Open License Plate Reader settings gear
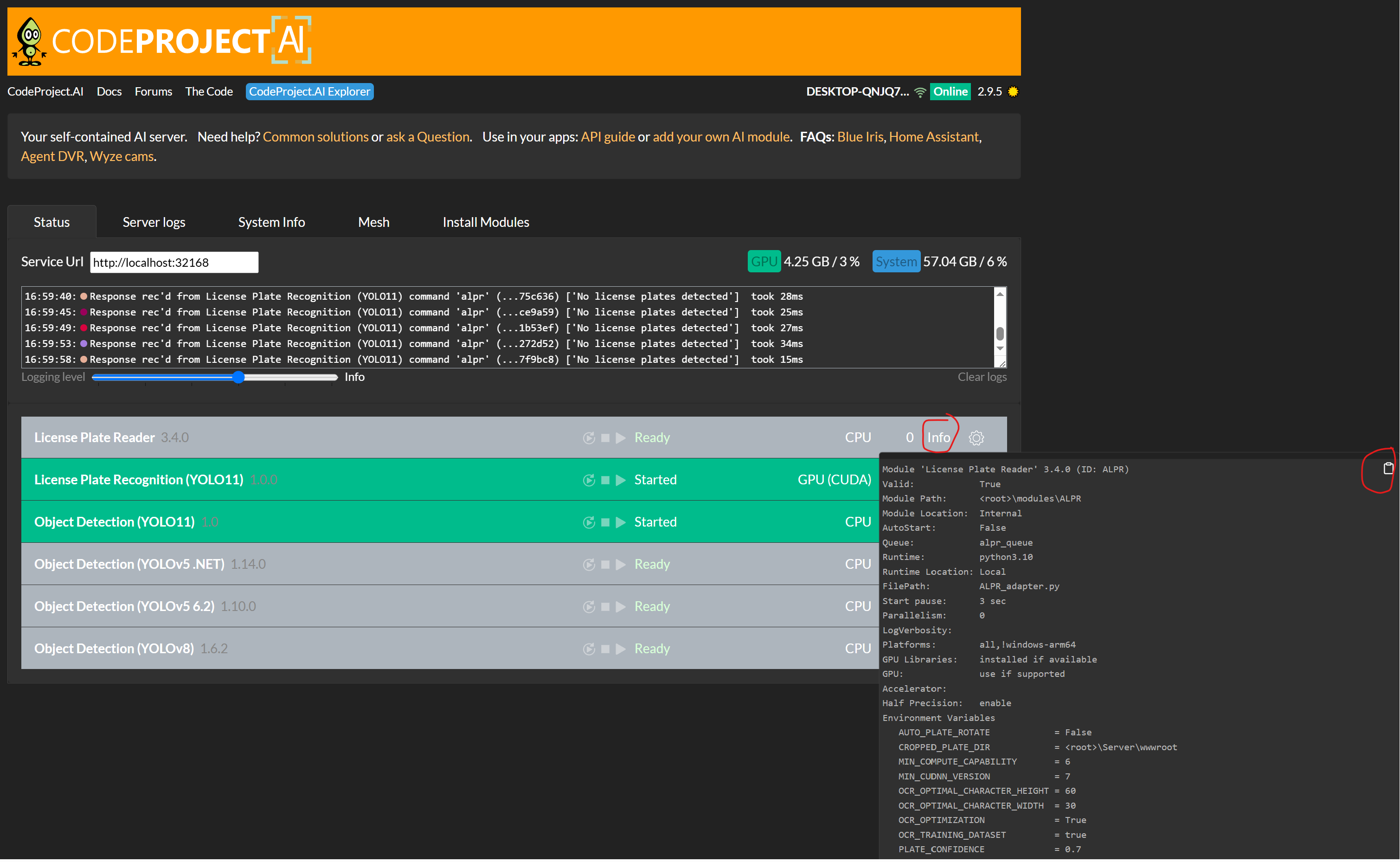 pyautogui.click(x=976, y=438)
